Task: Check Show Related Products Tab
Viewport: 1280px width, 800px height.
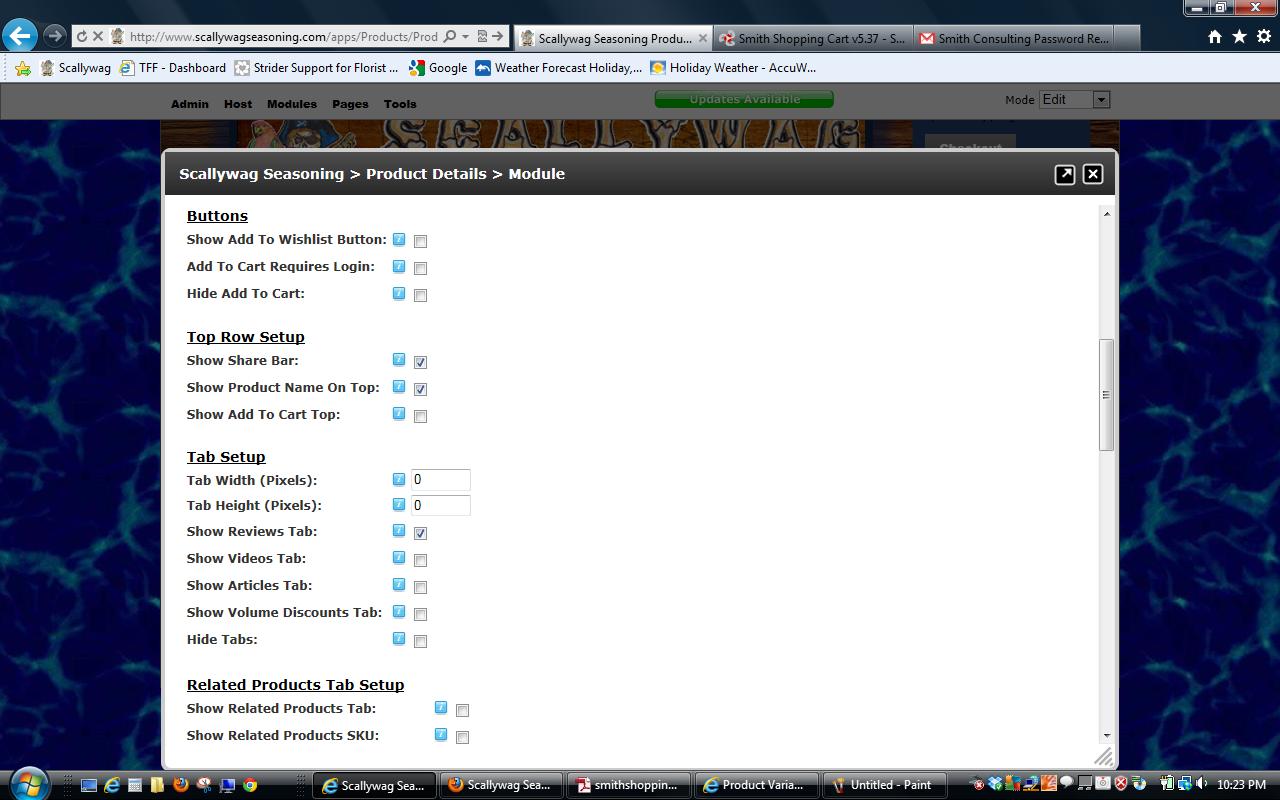Action: coord(462,710)
